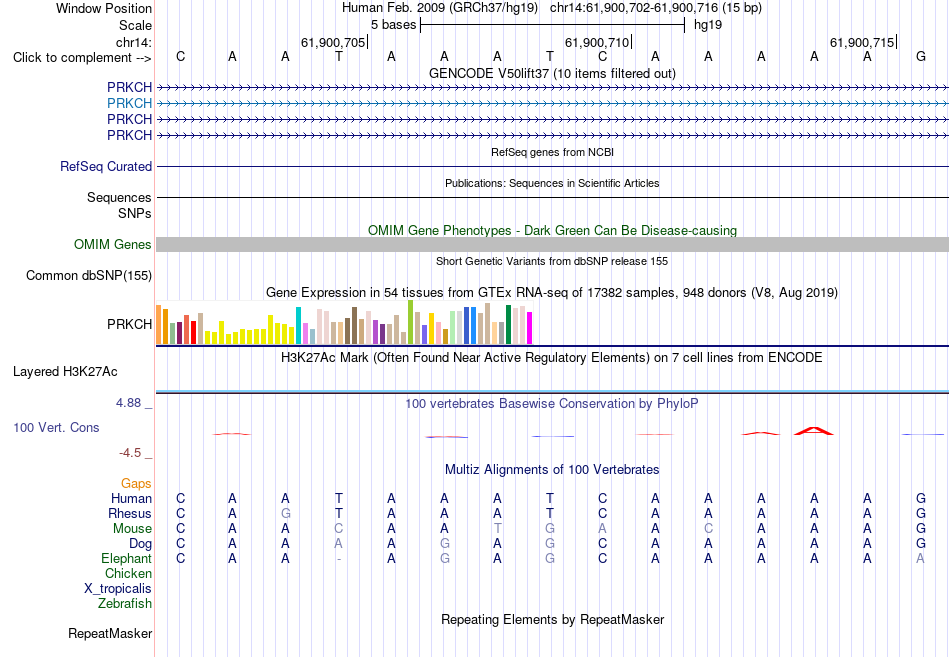Click the Rhesus G mismatch base
Image resolution: width=950 pixels, height=657 pixels.
click(x=285, y=513)
